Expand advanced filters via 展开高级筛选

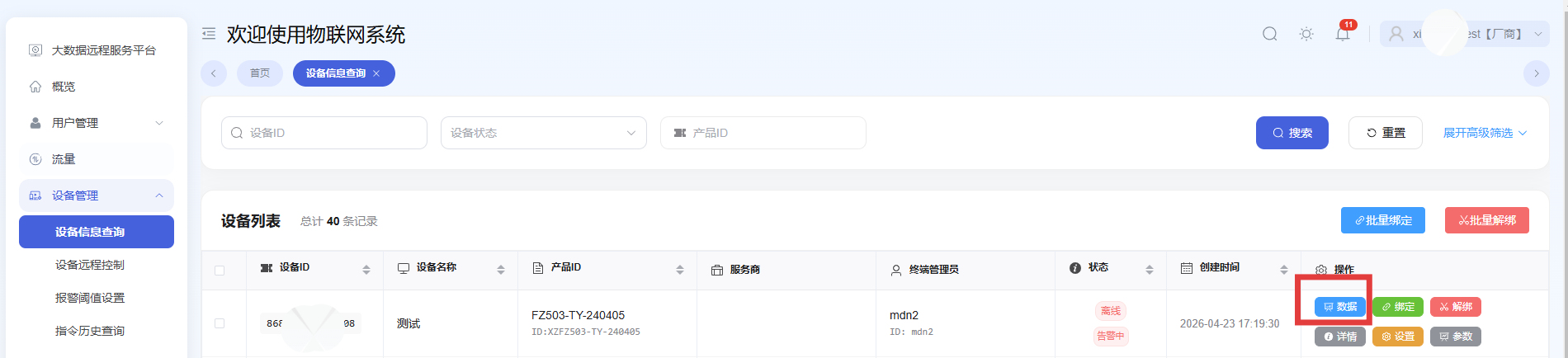pyautogui.click(x=1485, y=133)
